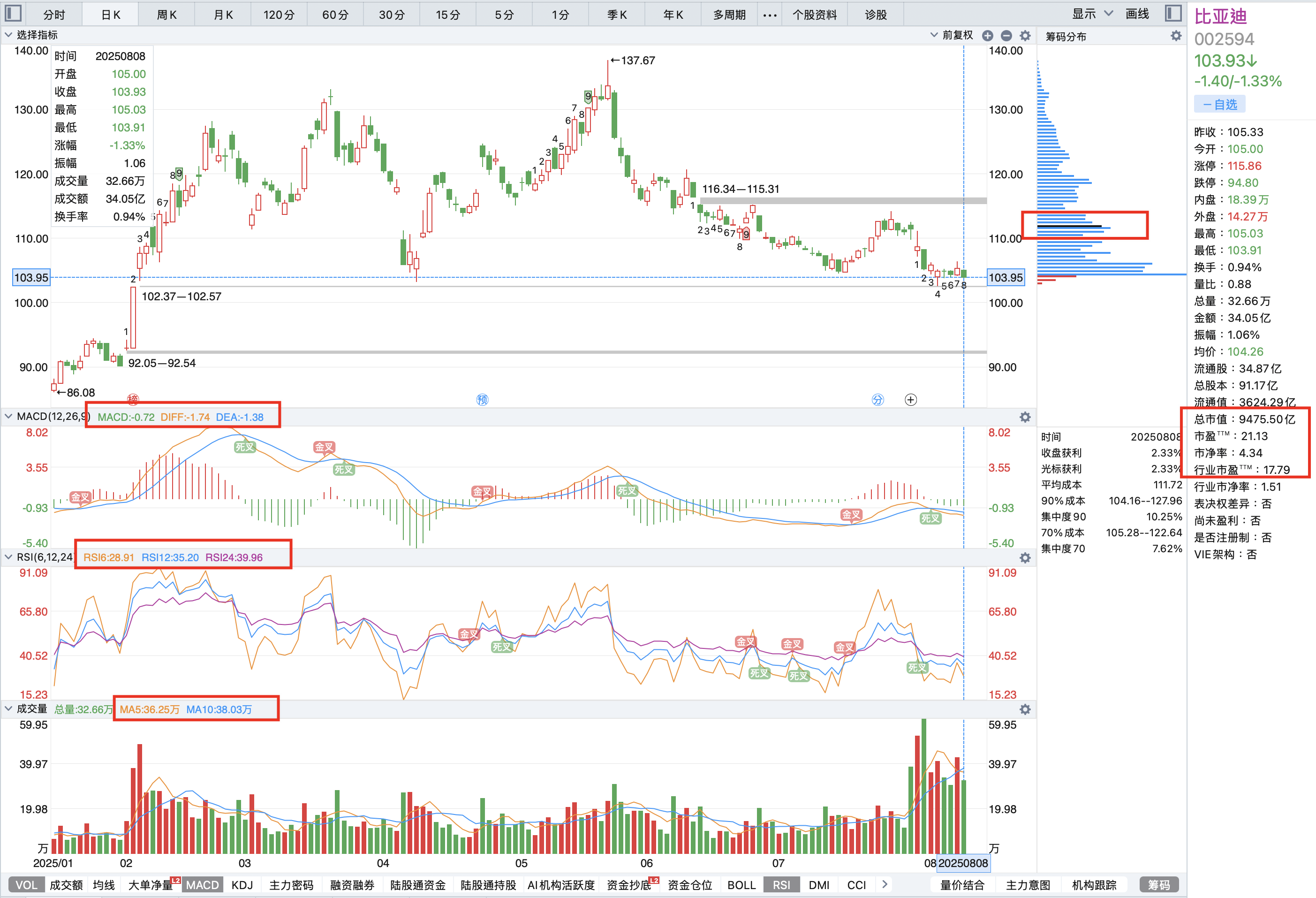The width and height of the screenshot is (1316, 898).
Task: Switch to the 分时 intraday tab
Action: pos(54,14)
